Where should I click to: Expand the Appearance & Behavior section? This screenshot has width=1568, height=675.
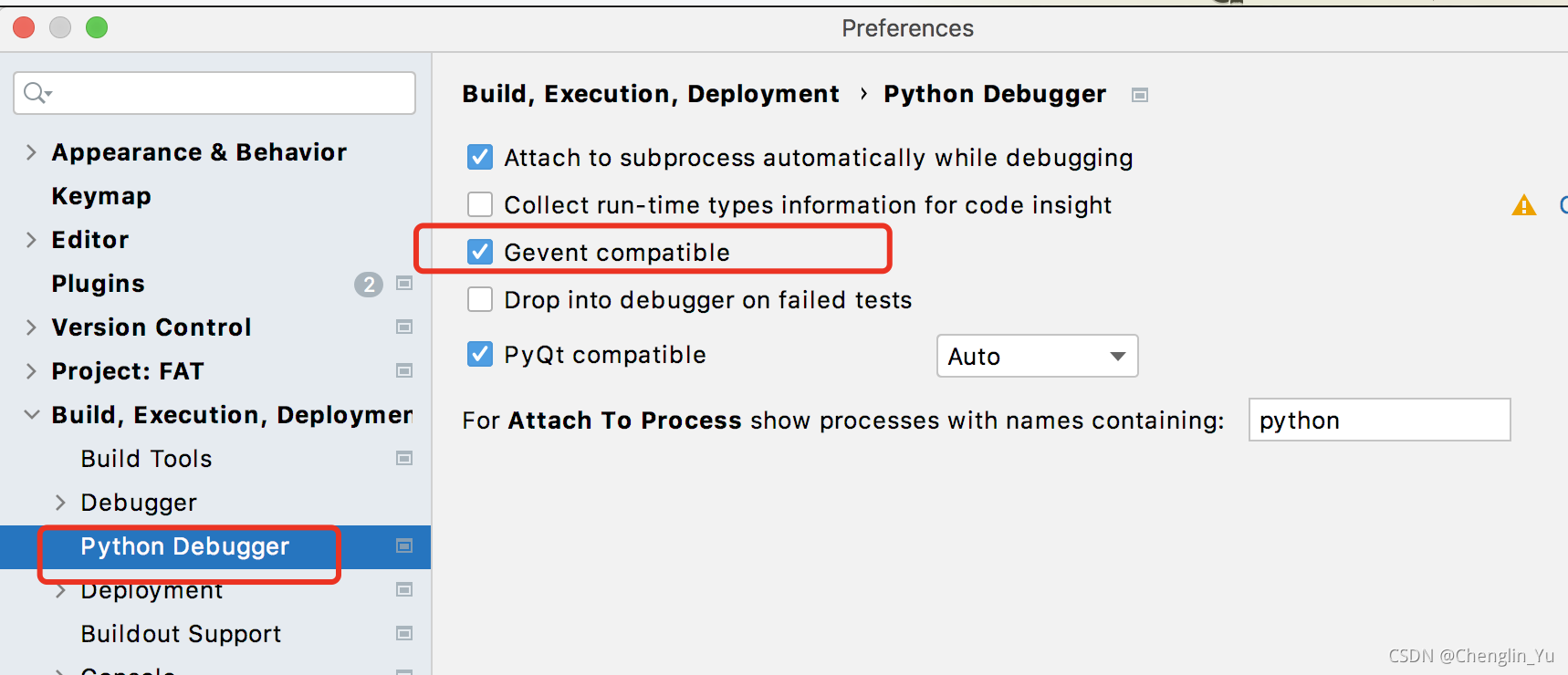point(31,152)
